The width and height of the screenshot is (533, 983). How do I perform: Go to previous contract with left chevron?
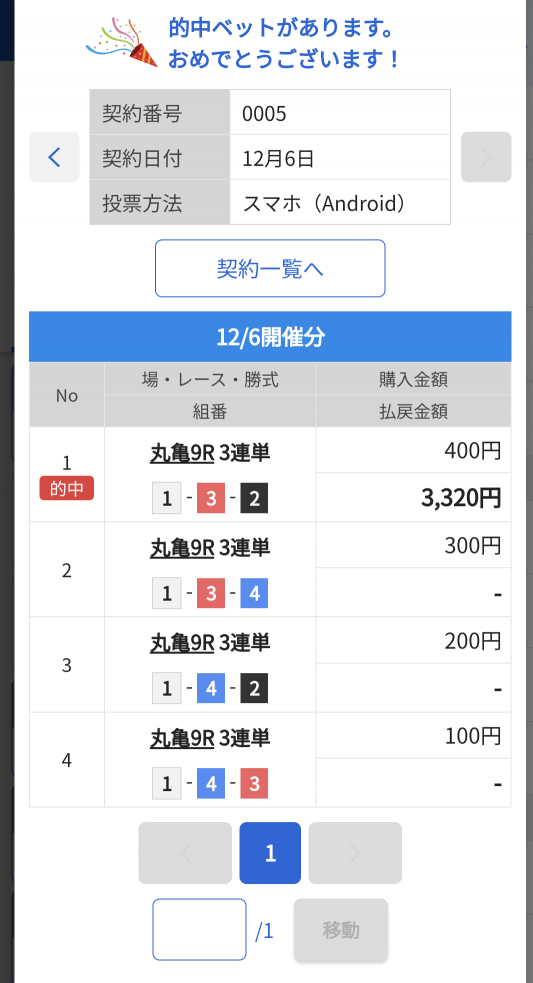click(x=54, y=157)
